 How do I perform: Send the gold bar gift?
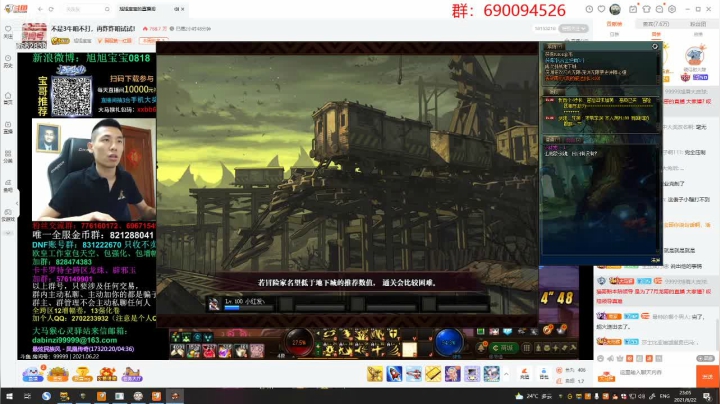(x=433, y=374)
